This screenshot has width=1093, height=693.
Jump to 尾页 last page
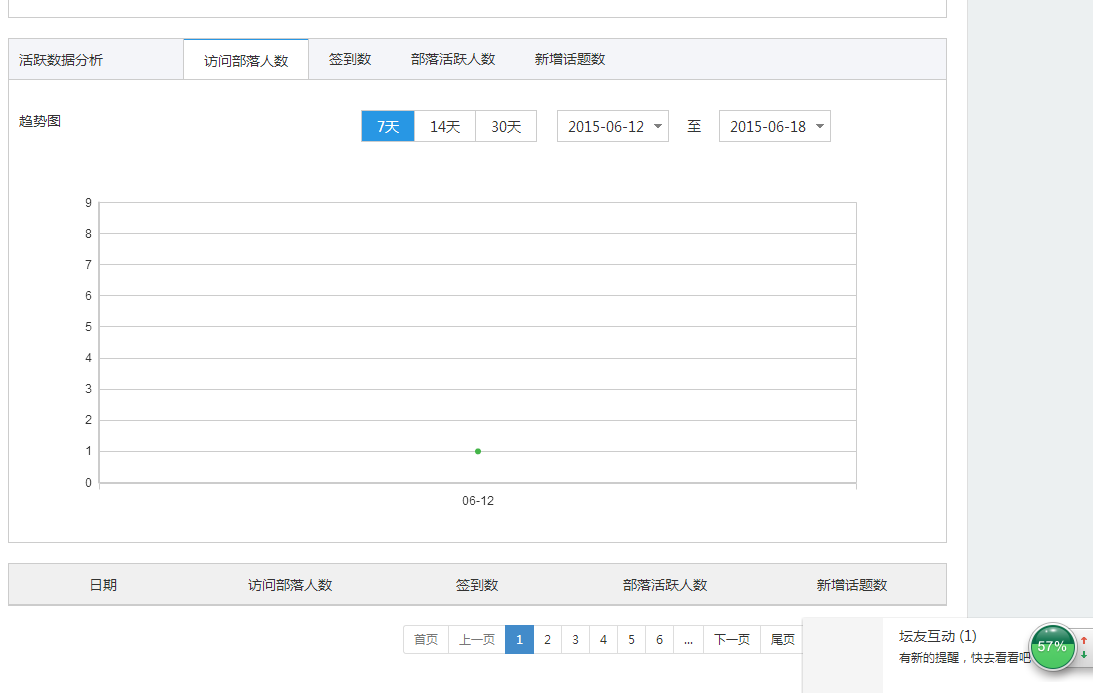(x=782, y=639)
